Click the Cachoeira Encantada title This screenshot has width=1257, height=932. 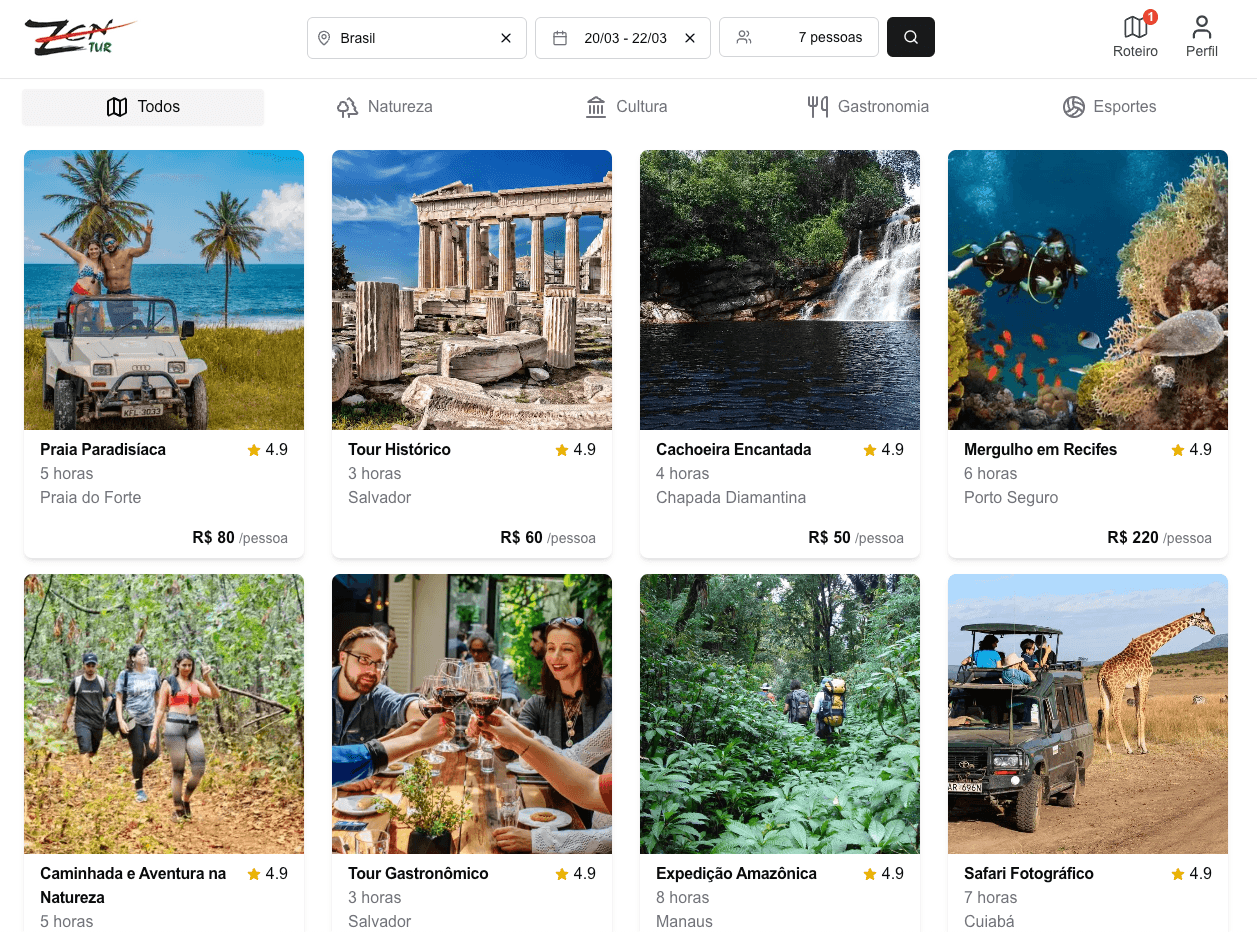[733, 450]
